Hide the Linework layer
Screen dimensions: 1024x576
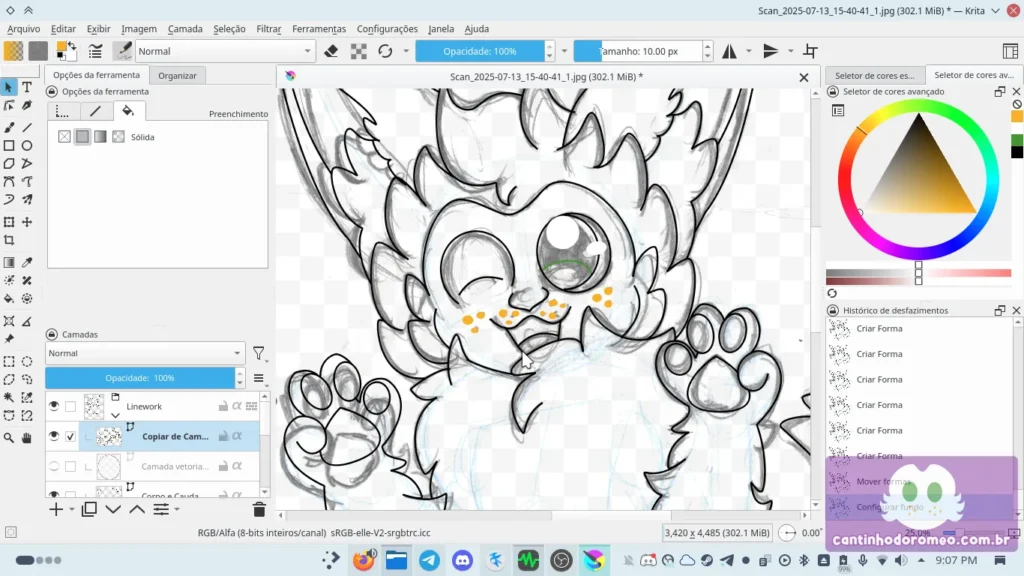point(54,406)
